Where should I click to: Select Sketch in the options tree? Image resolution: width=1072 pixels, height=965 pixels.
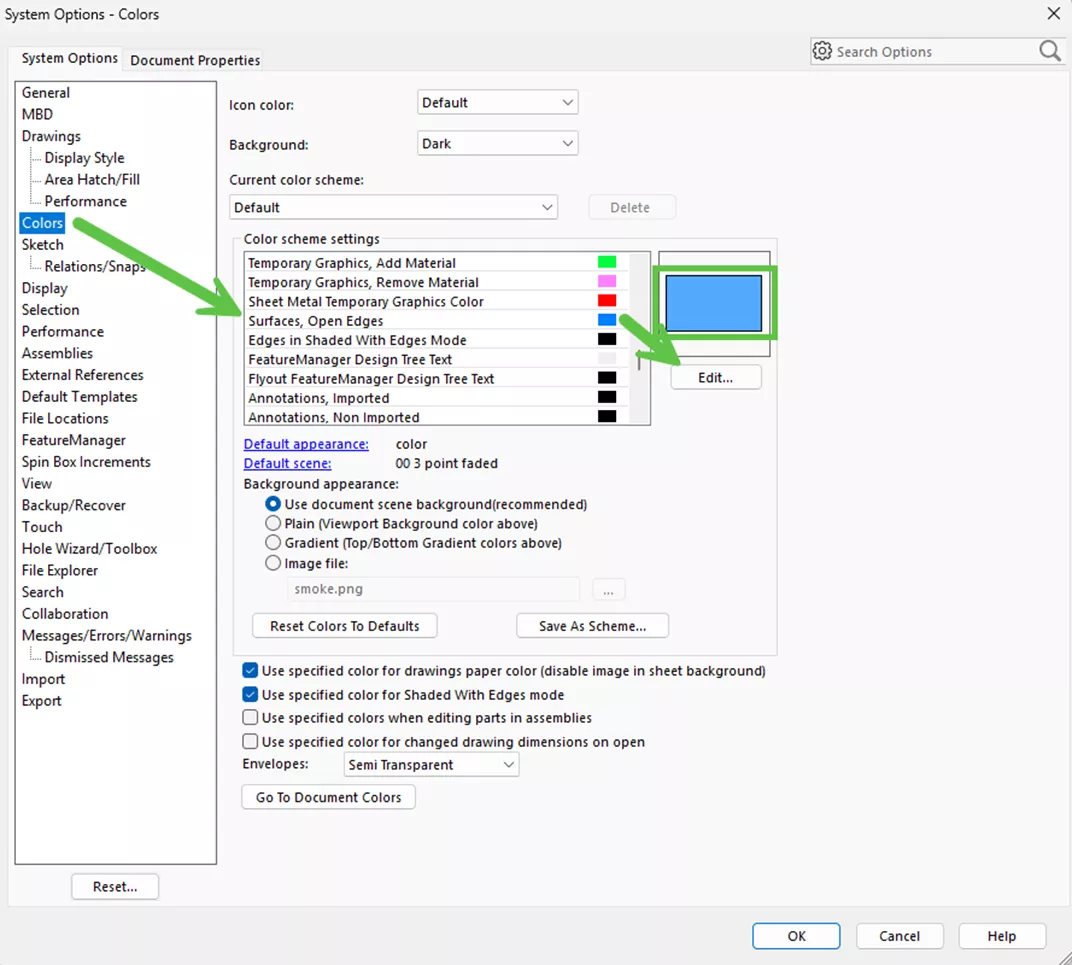point(43,245)
